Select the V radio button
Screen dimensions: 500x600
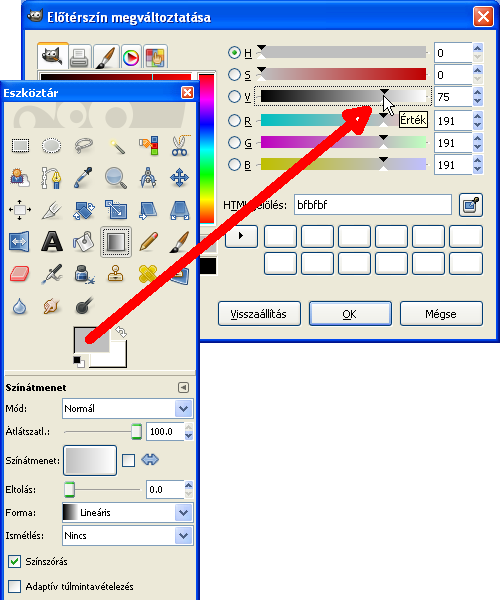coord(234,96)
